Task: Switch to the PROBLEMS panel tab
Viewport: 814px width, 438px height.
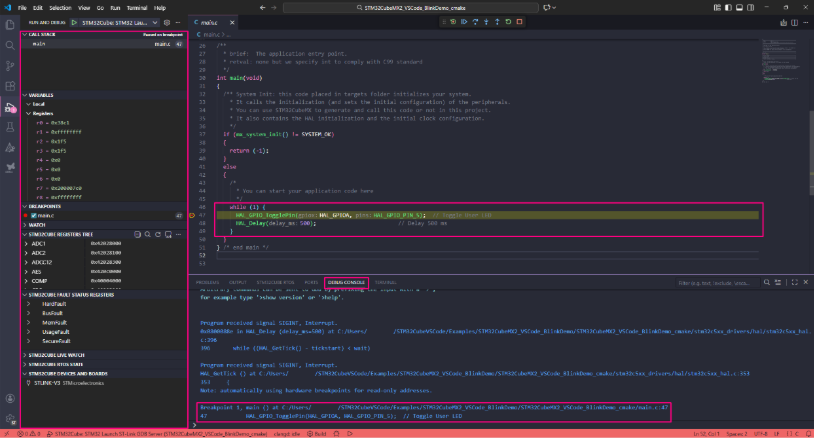Action: 208,283
